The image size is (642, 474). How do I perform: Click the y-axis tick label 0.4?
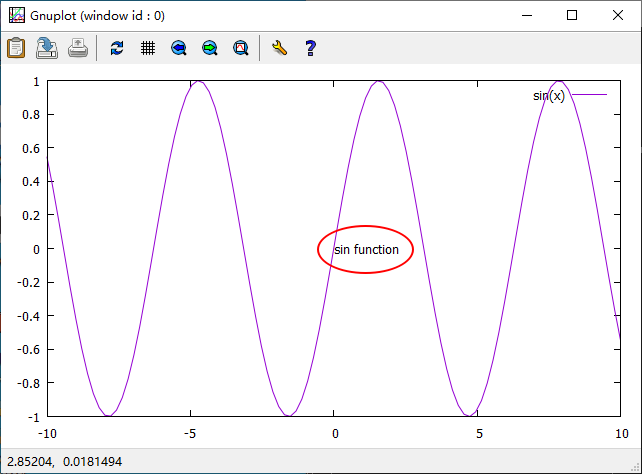(x=31, y=181)
